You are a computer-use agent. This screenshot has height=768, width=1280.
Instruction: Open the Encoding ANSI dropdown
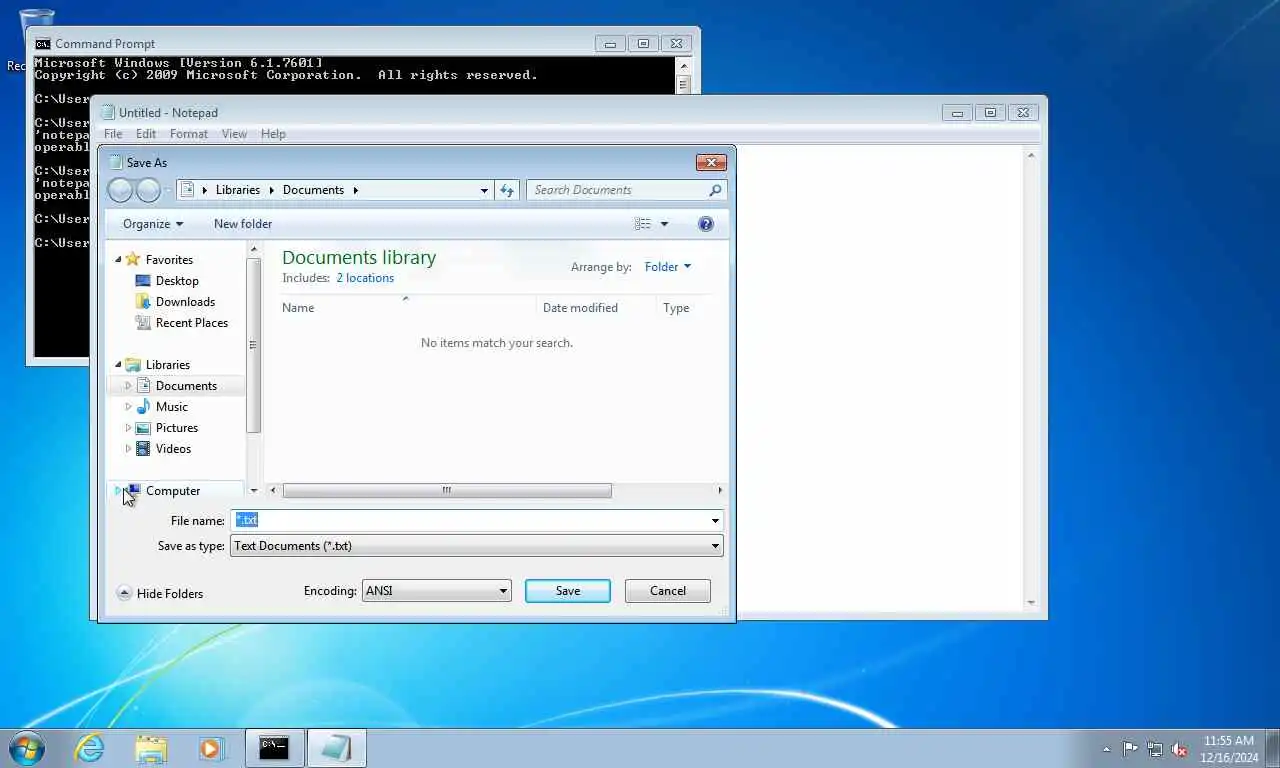(x=436, y=591)
